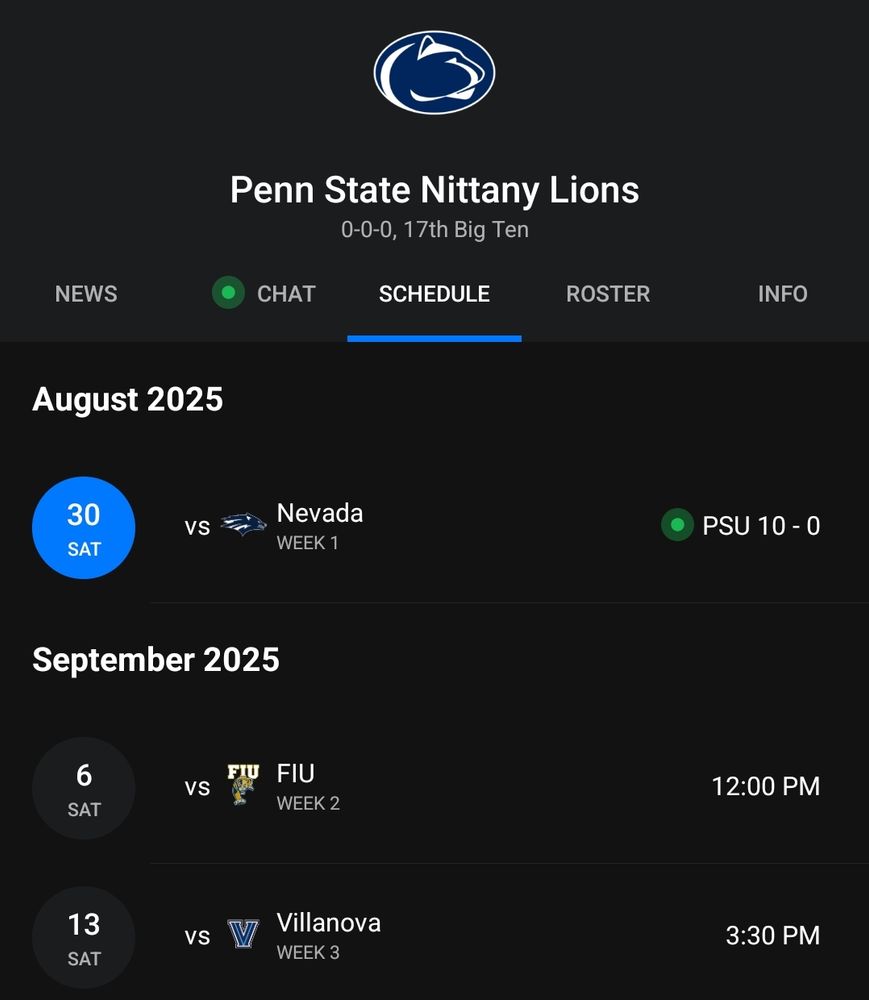This screenshot has width=869, height=1000.
Task: Switch to the CHAT tab
Action: tap(286, 294)
